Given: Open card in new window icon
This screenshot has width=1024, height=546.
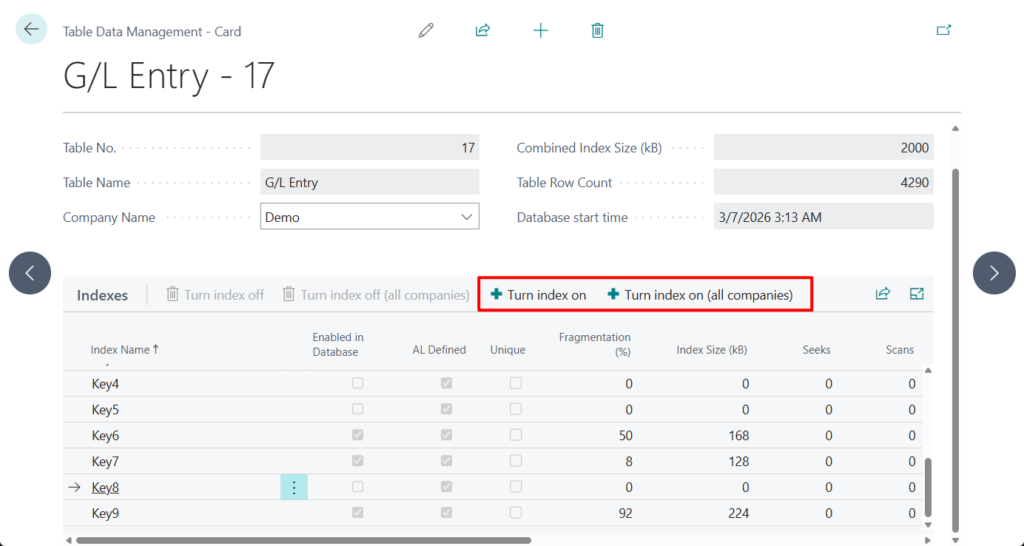Looking at the screenshot, I should click(x=943, y=30).
